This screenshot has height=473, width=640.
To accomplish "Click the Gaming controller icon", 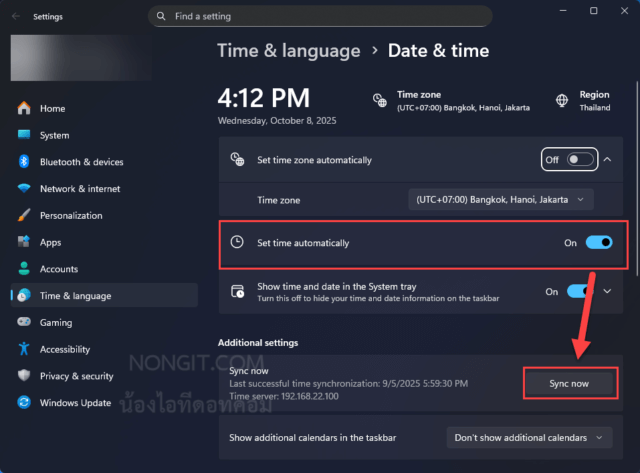I will 24,322.
